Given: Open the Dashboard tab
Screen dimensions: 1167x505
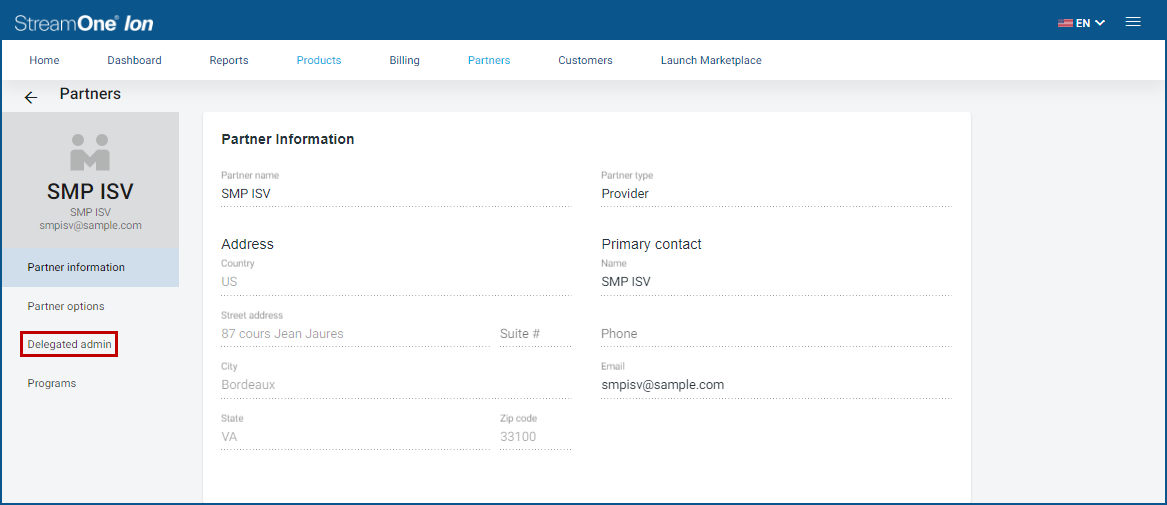Looking at the screenshot, I should pyautogui.click(x=134, y=60).
